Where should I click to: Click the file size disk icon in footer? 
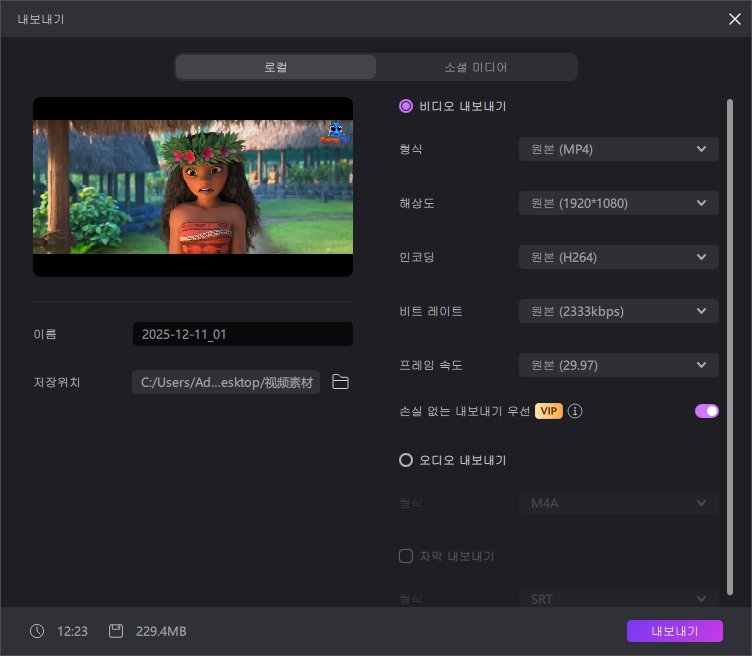(116, 631)
